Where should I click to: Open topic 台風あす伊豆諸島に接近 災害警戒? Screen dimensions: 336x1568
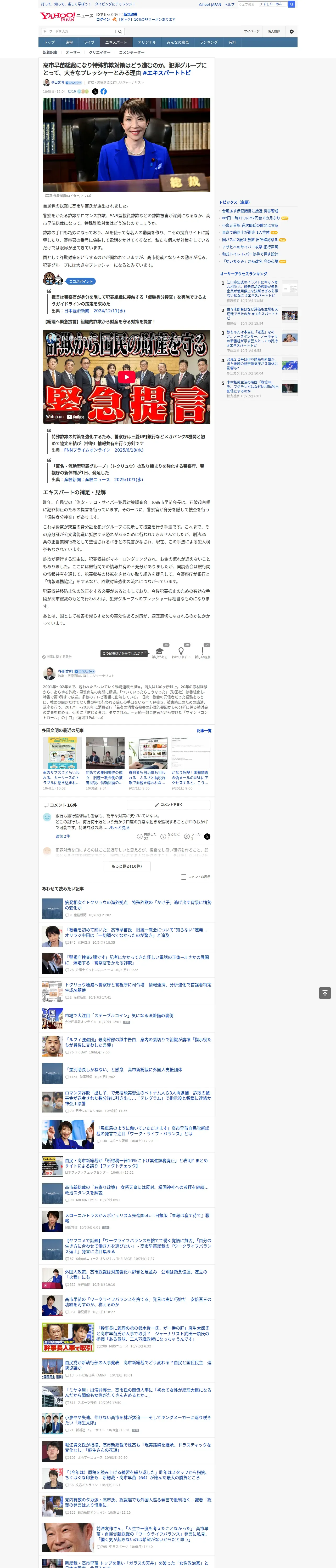(250, 211)
